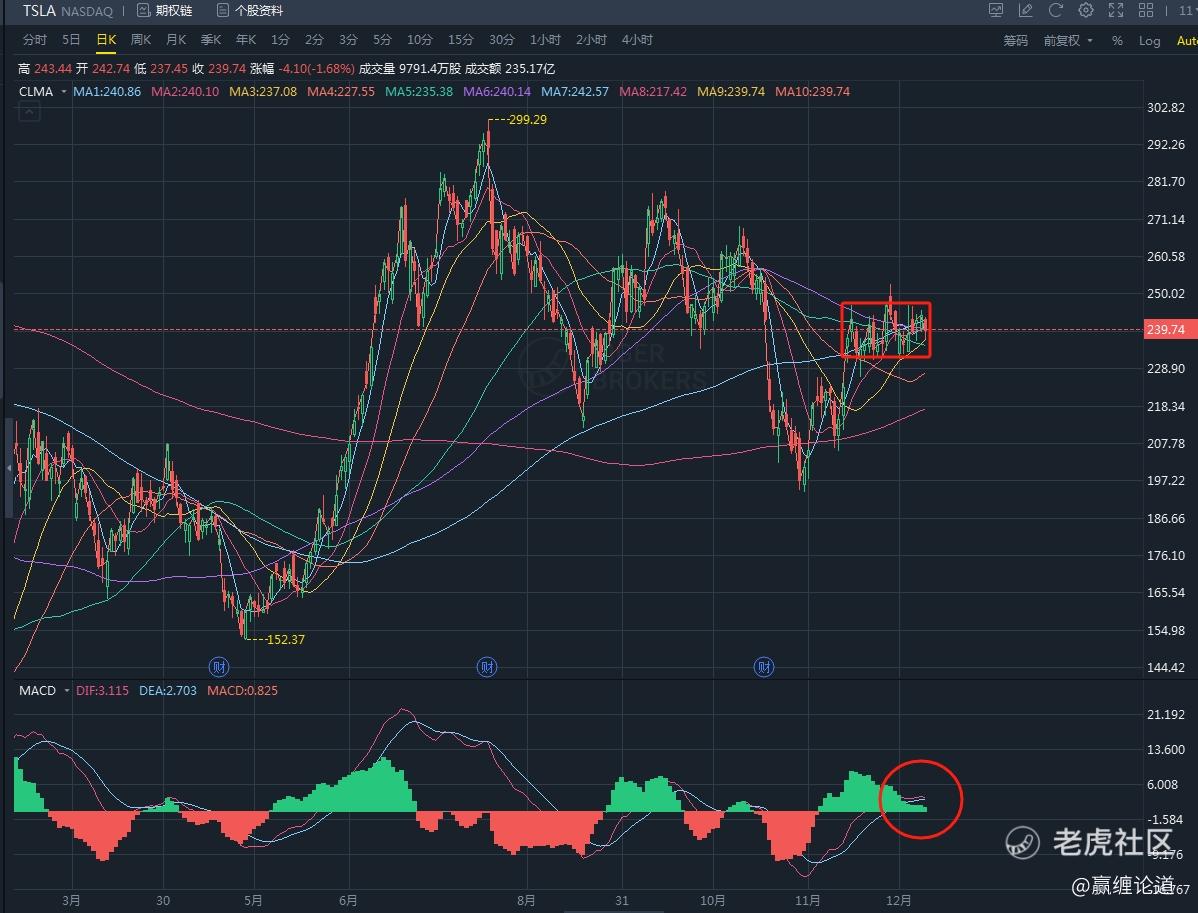
Task: Click the 个股资料 label text
Action: pos(259,11)
